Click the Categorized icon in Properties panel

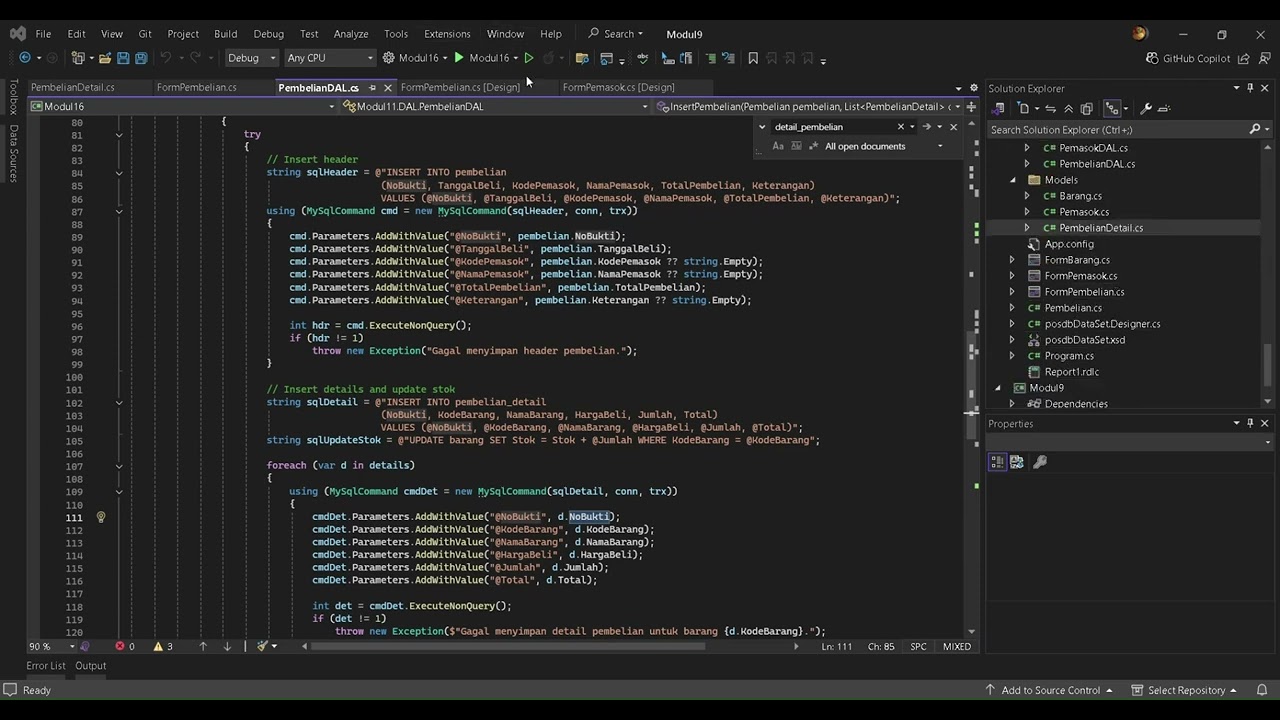click(997, 462)
